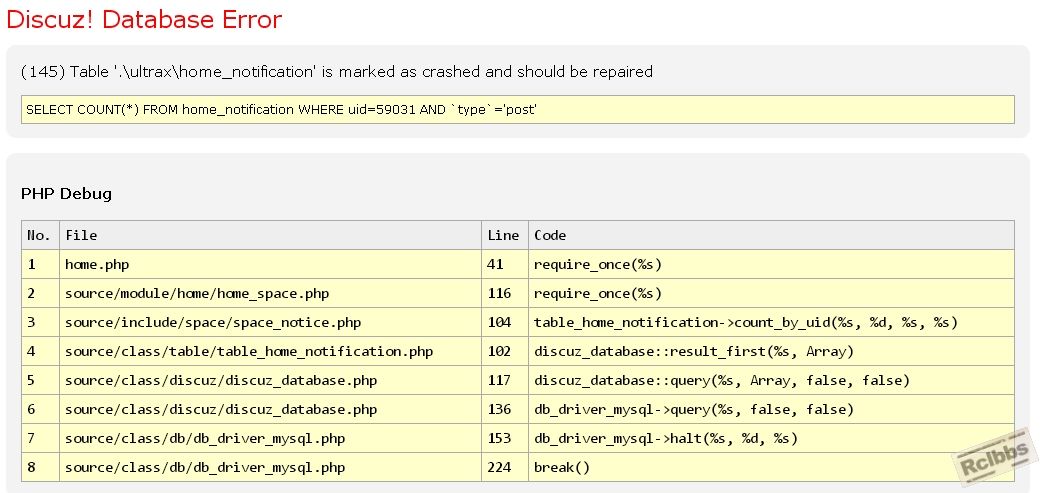Viewport: 1044px width, 493px height.
Task: Click the 'PHP Debug' section title
Action: click(67, 194)
